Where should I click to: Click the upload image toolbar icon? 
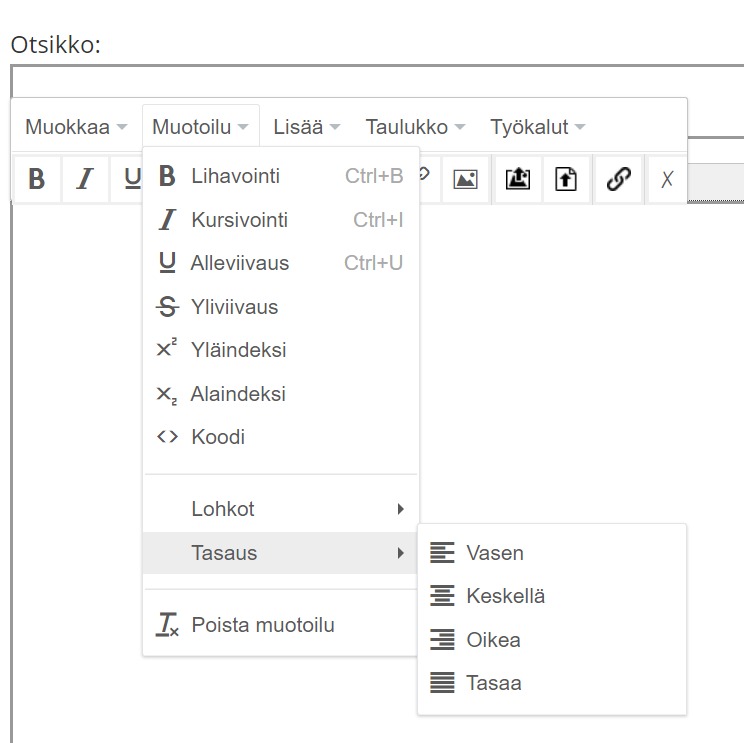coord(518,179)
